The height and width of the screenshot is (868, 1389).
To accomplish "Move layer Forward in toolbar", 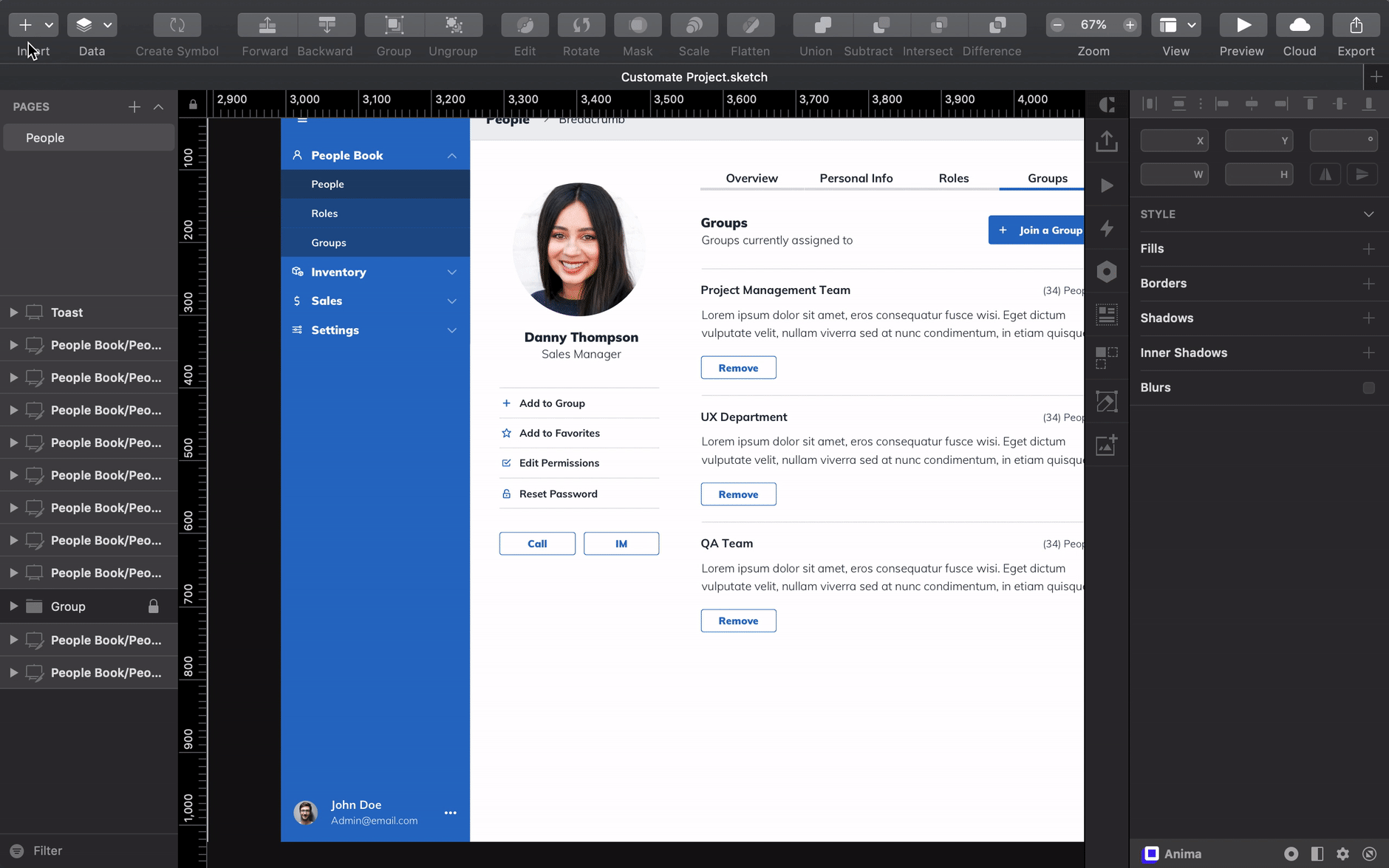I will 267,25.
